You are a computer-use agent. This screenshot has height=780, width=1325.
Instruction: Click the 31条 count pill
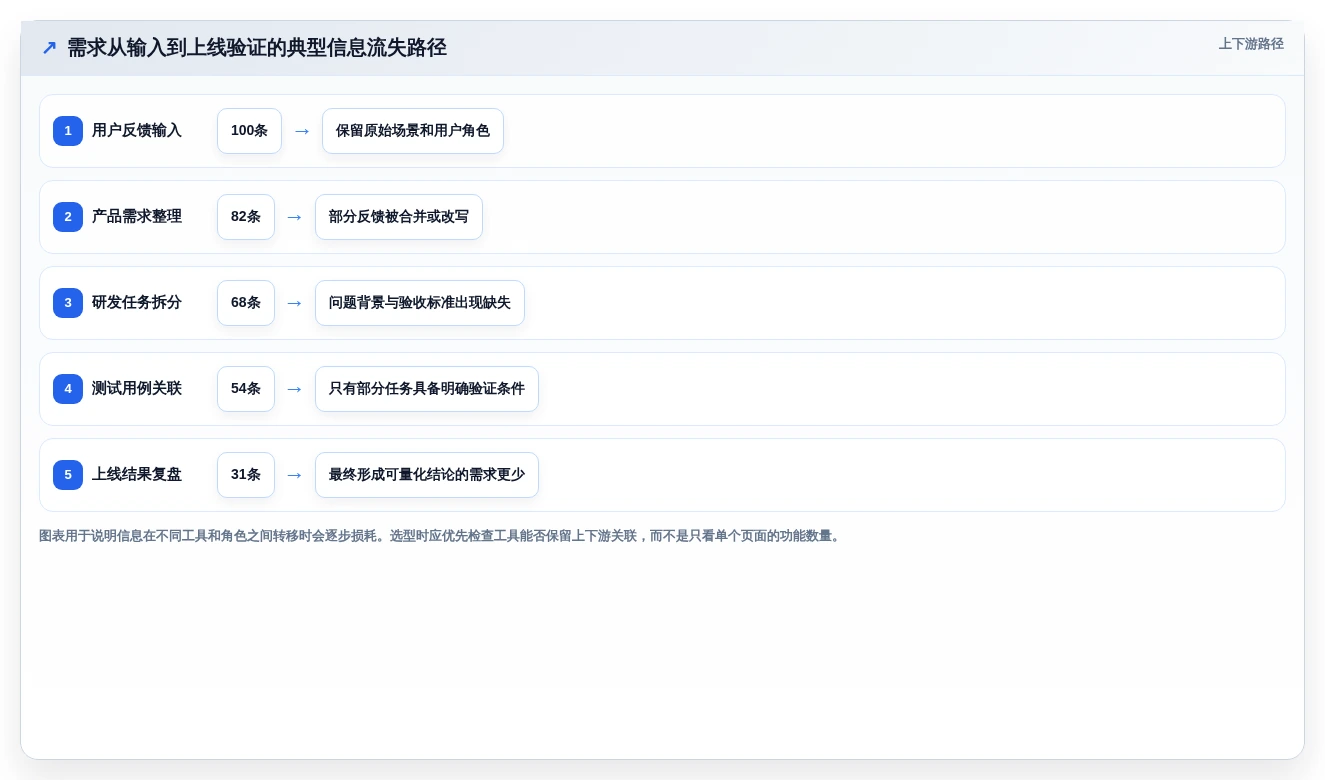coord(246,475)
